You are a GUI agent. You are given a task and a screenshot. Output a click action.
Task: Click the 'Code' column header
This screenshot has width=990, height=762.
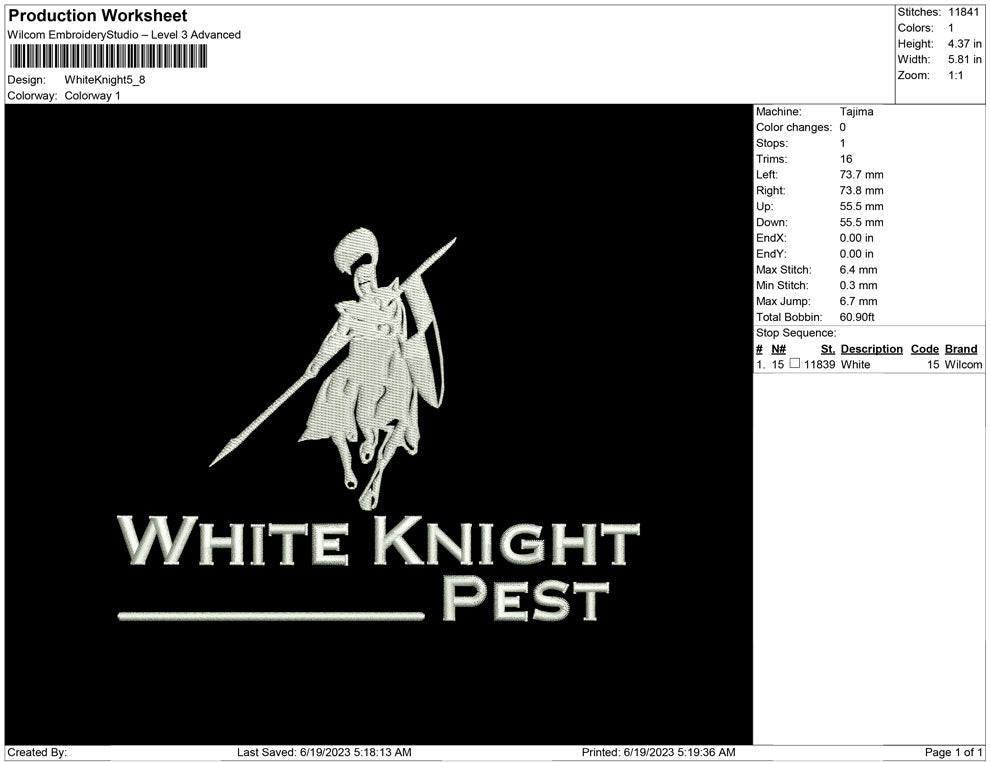[924, 349]
